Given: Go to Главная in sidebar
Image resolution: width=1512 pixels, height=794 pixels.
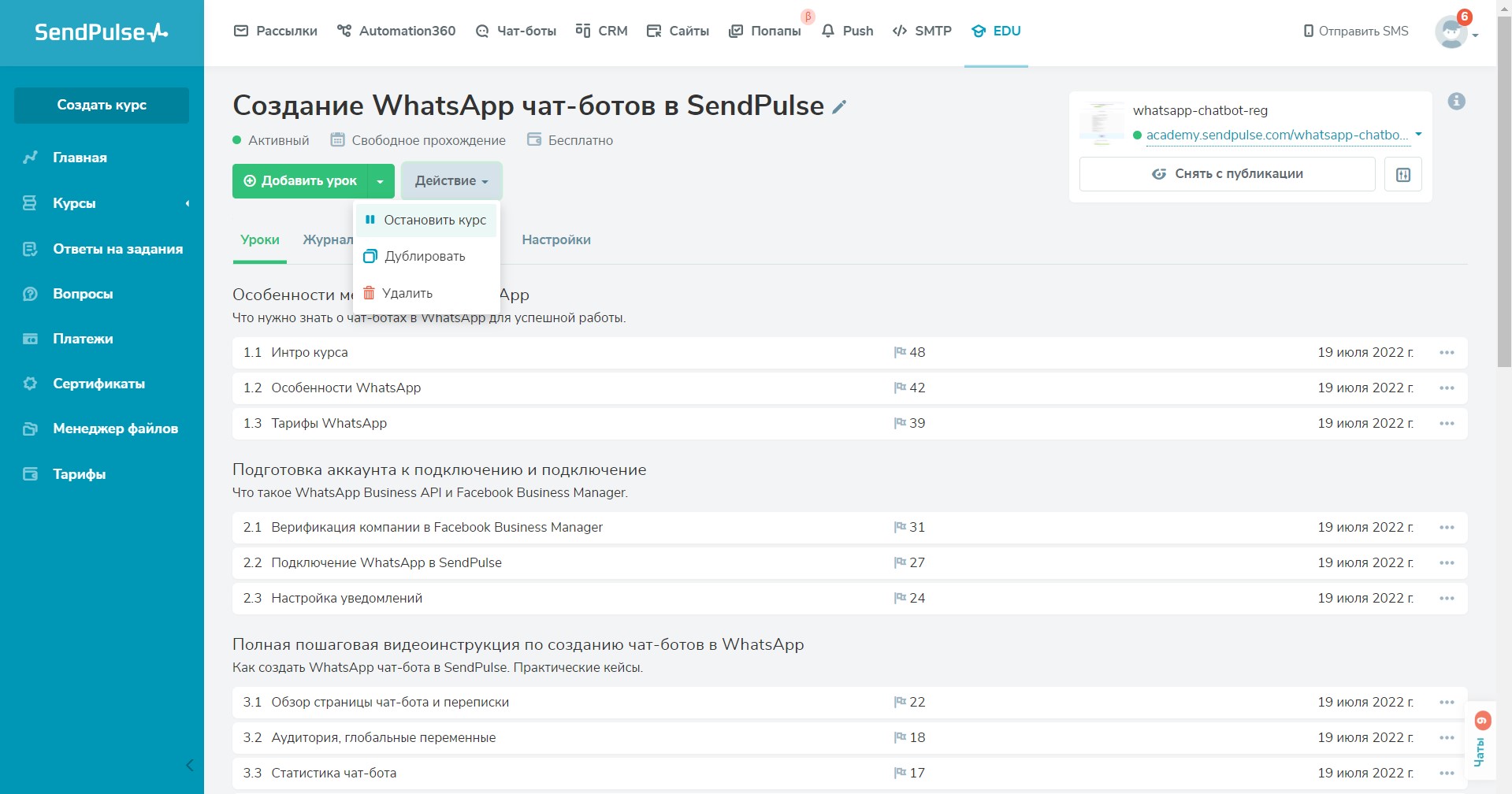Looking at the screenshot, I should tap(80, 158).
